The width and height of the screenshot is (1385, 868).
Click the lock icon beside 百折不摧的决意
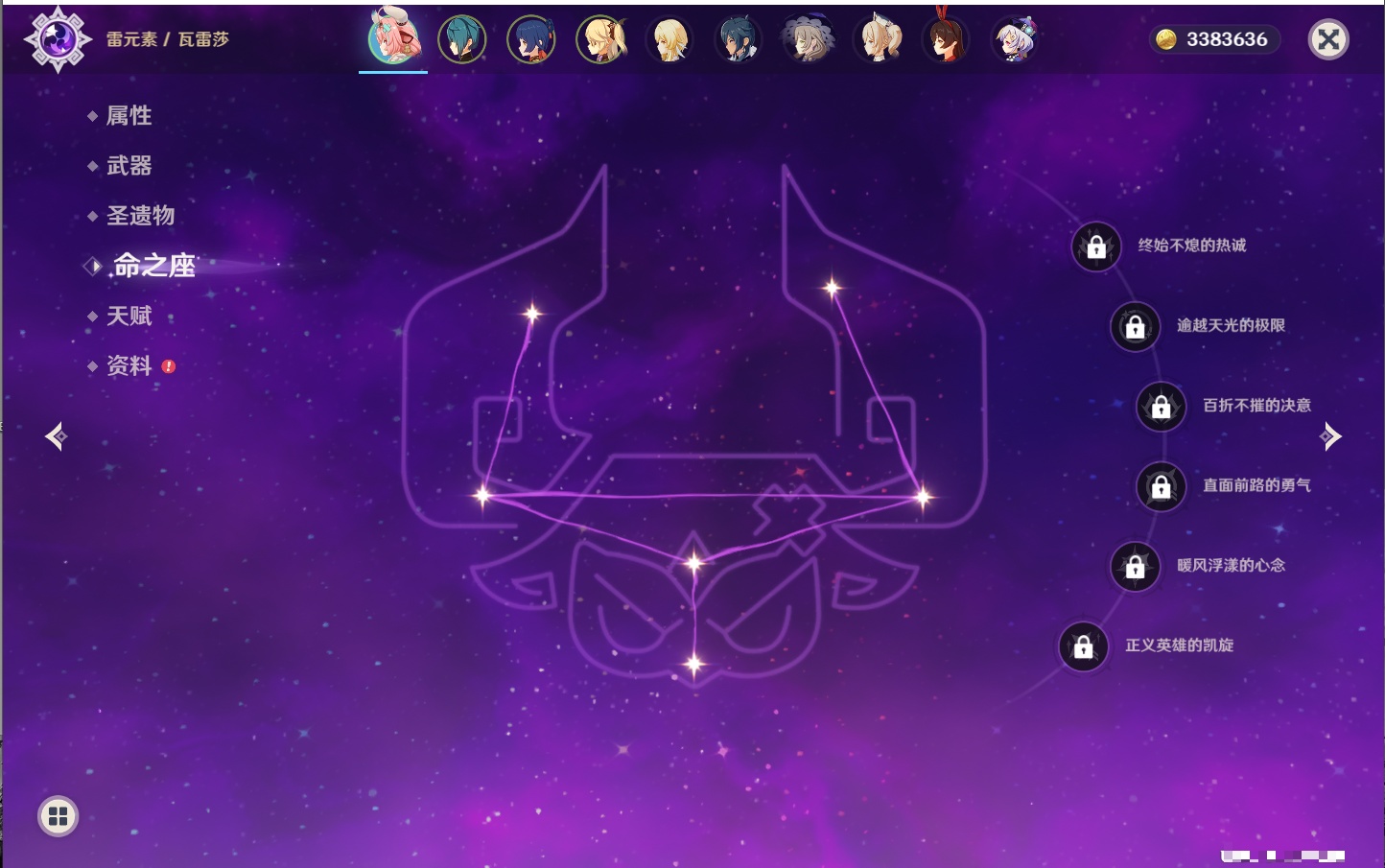(x=1161, y=407)
